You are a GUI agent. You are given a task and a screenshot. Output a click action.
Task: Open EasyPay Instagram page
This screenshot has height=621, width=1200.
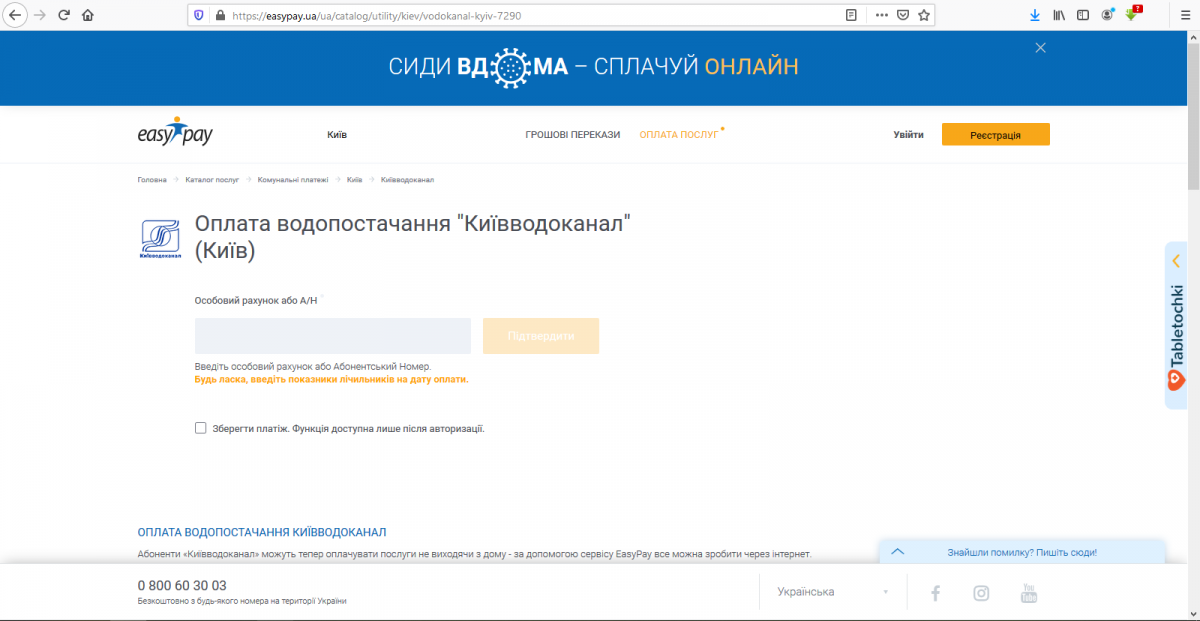click(x=981, y=593)
